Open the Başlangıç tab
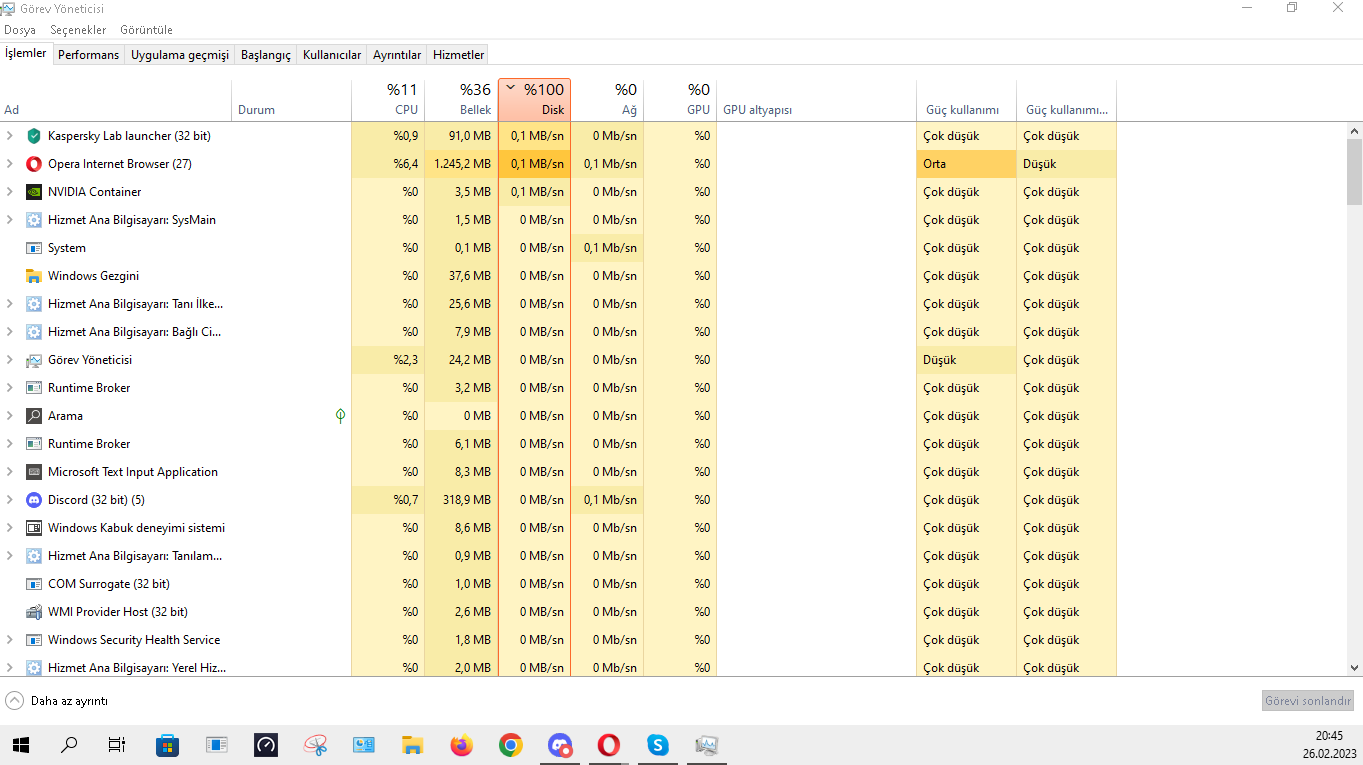The height and width of the screenshot is (765, 1363). coord(265,55)
